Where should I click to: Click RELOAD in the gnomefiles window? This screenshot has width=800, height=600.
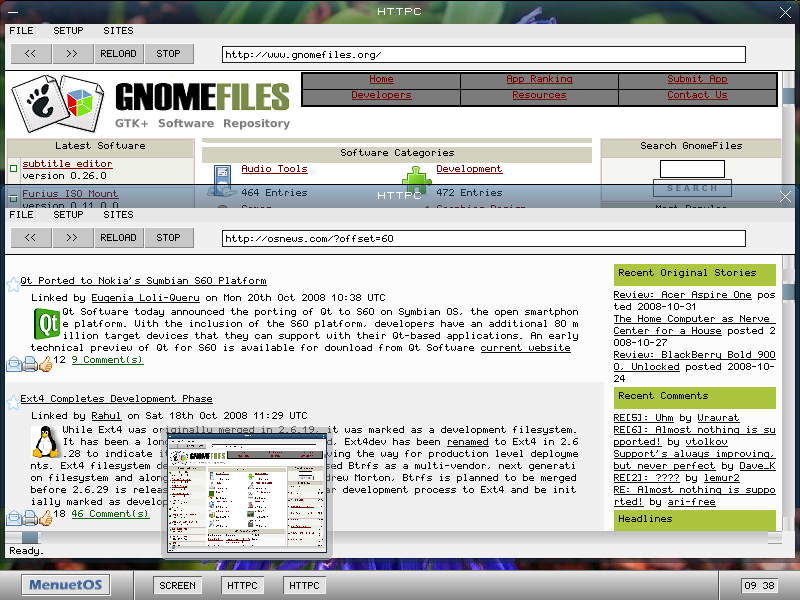(x=118, y=54)
